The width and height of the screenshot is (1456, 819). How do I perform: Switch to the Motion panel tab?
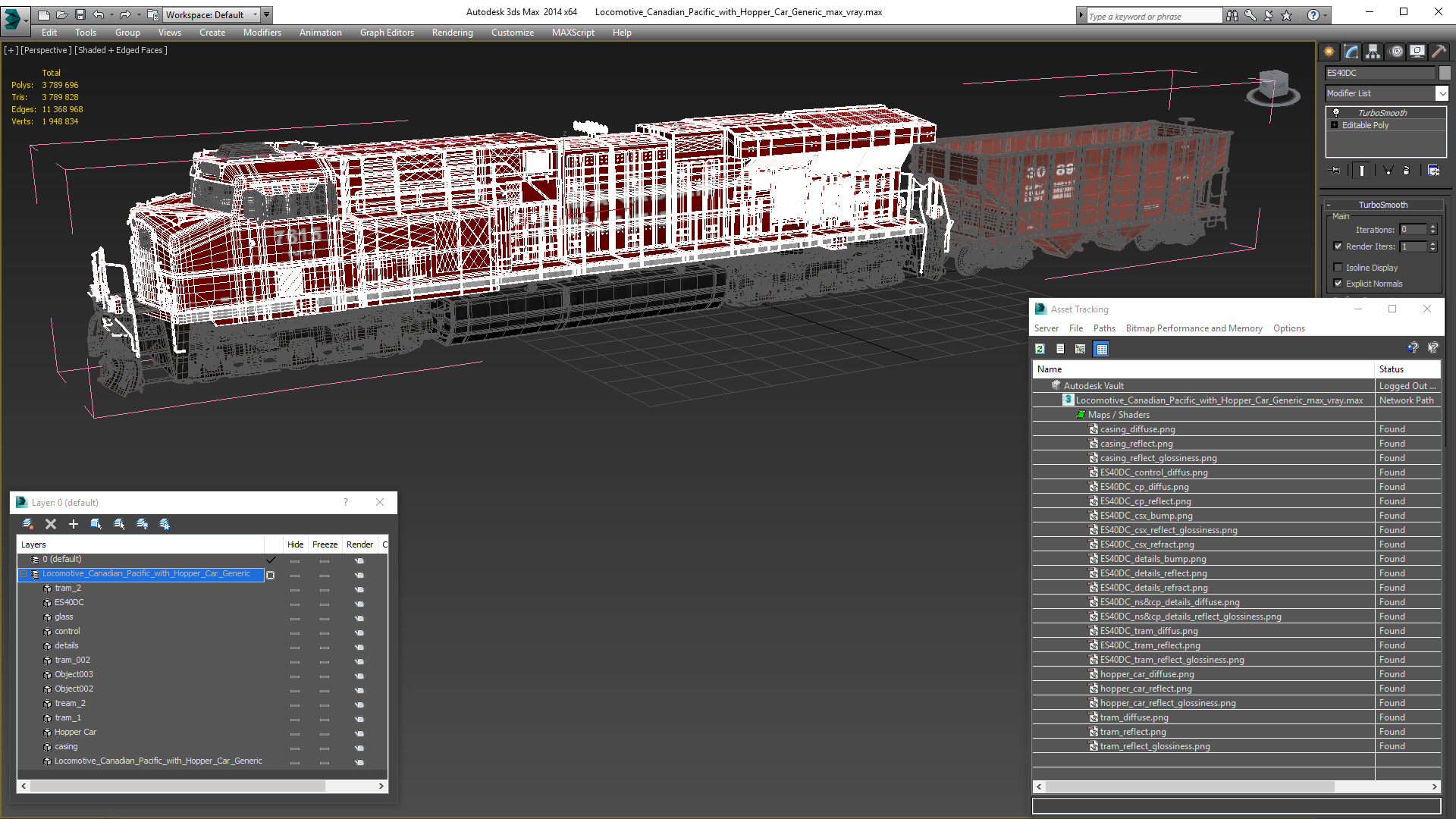coord(1396,52)
